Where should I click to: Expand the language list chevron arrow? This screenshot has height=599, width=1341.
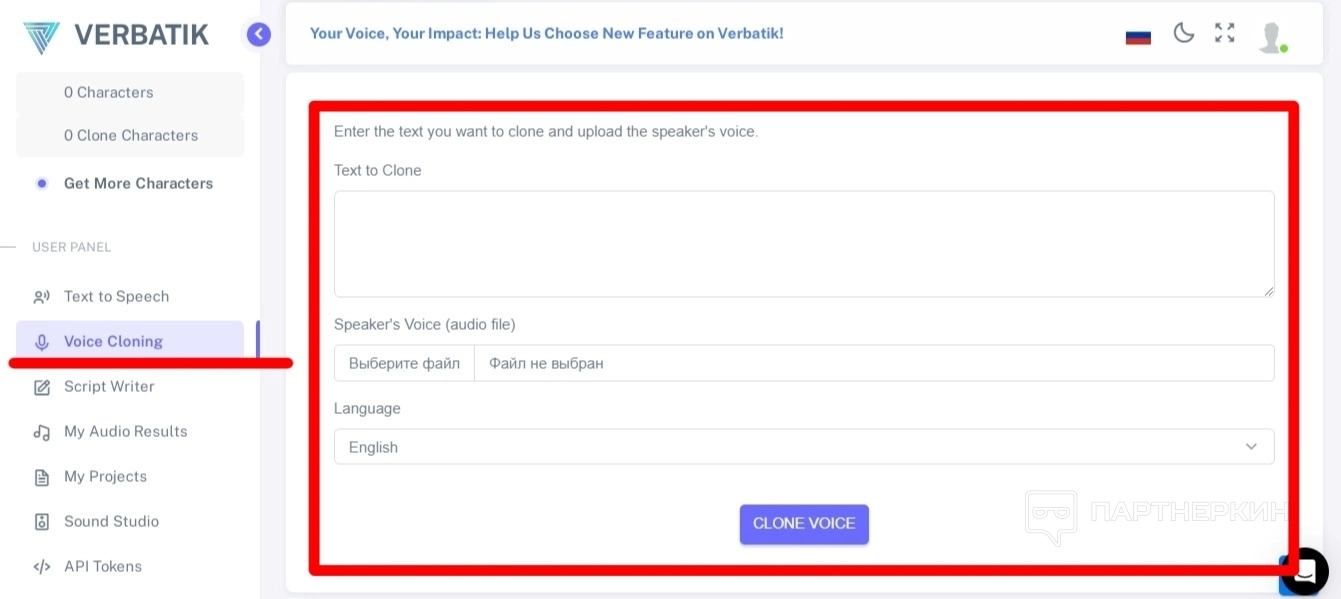click(1251, 447)
